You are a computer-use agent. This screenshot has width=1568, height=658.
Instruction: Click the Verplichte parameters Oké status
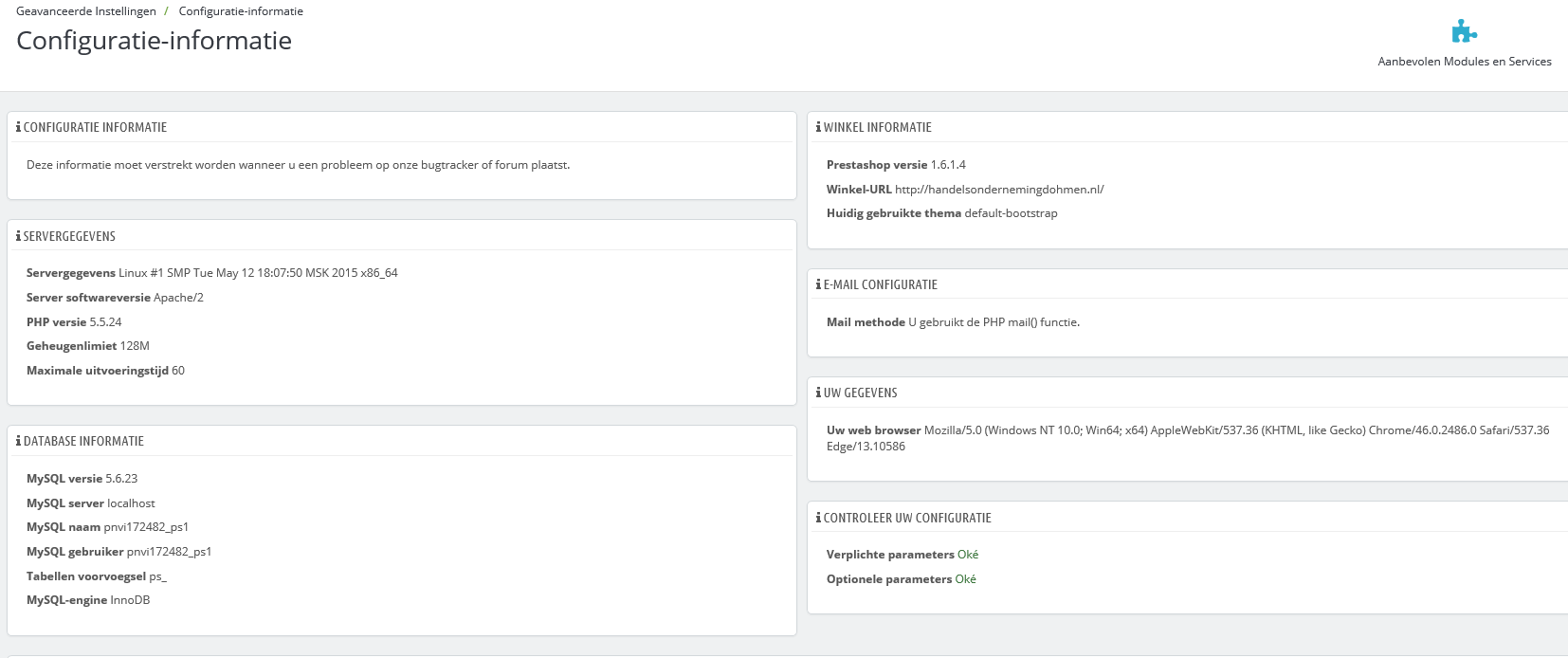[967, 555]
